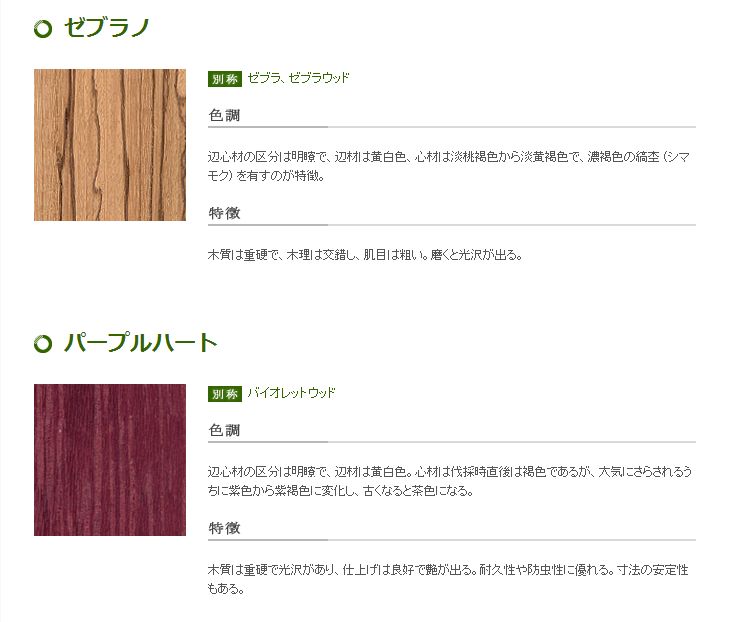Click the green circle icon beside ゼブラノ
This screenshot has height=622, width=736.
click(43, 29)
